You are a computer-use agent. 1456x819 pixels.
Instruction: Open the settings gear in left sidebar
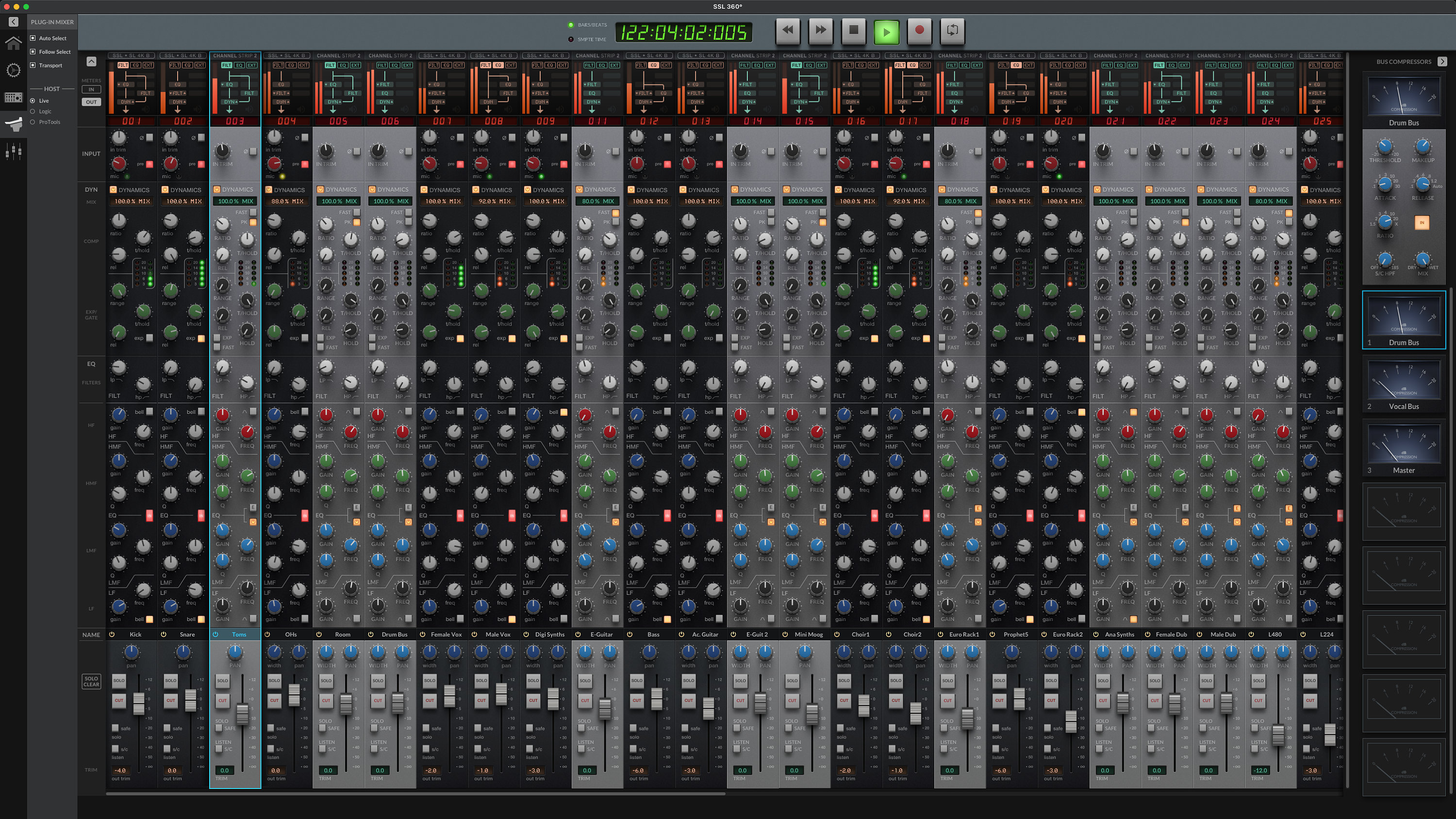click(13, 70)
